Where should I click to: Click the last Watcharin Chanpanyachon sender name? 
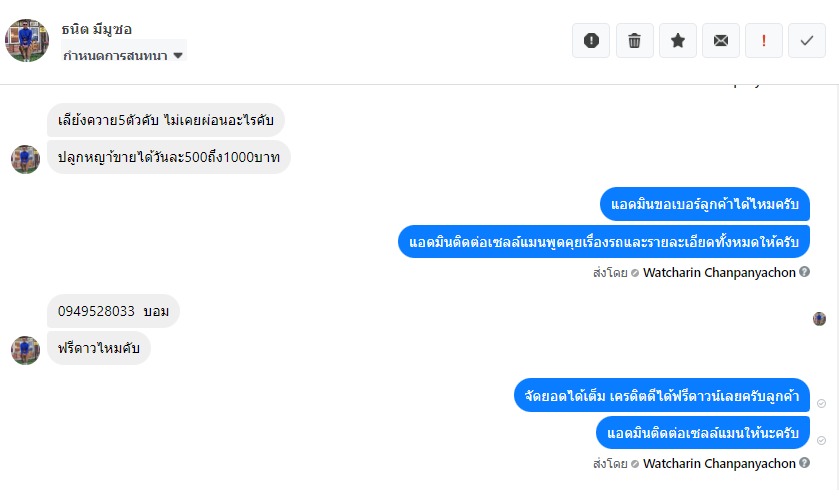[719, 464]
